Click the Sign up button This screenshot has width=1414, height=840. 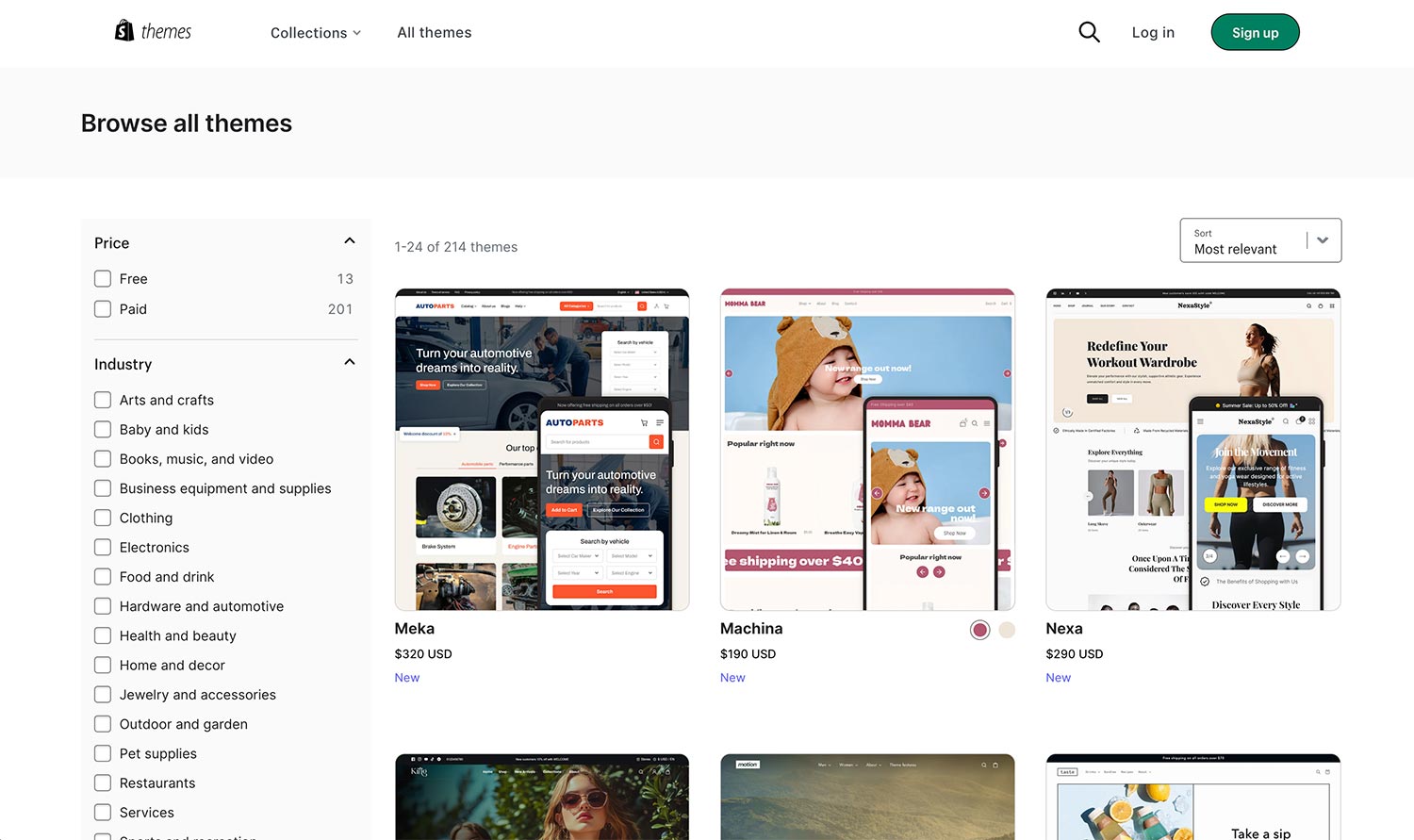tap(1255, 32)
